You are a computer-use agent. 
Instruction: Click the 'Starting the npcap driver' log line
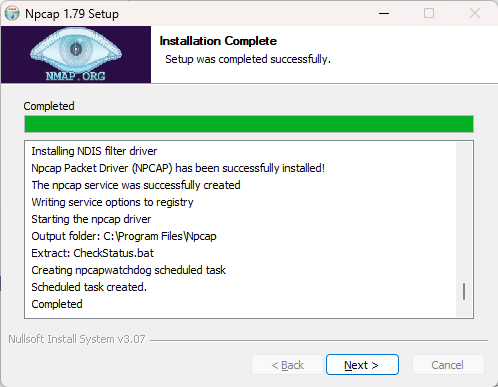point(91,219)
